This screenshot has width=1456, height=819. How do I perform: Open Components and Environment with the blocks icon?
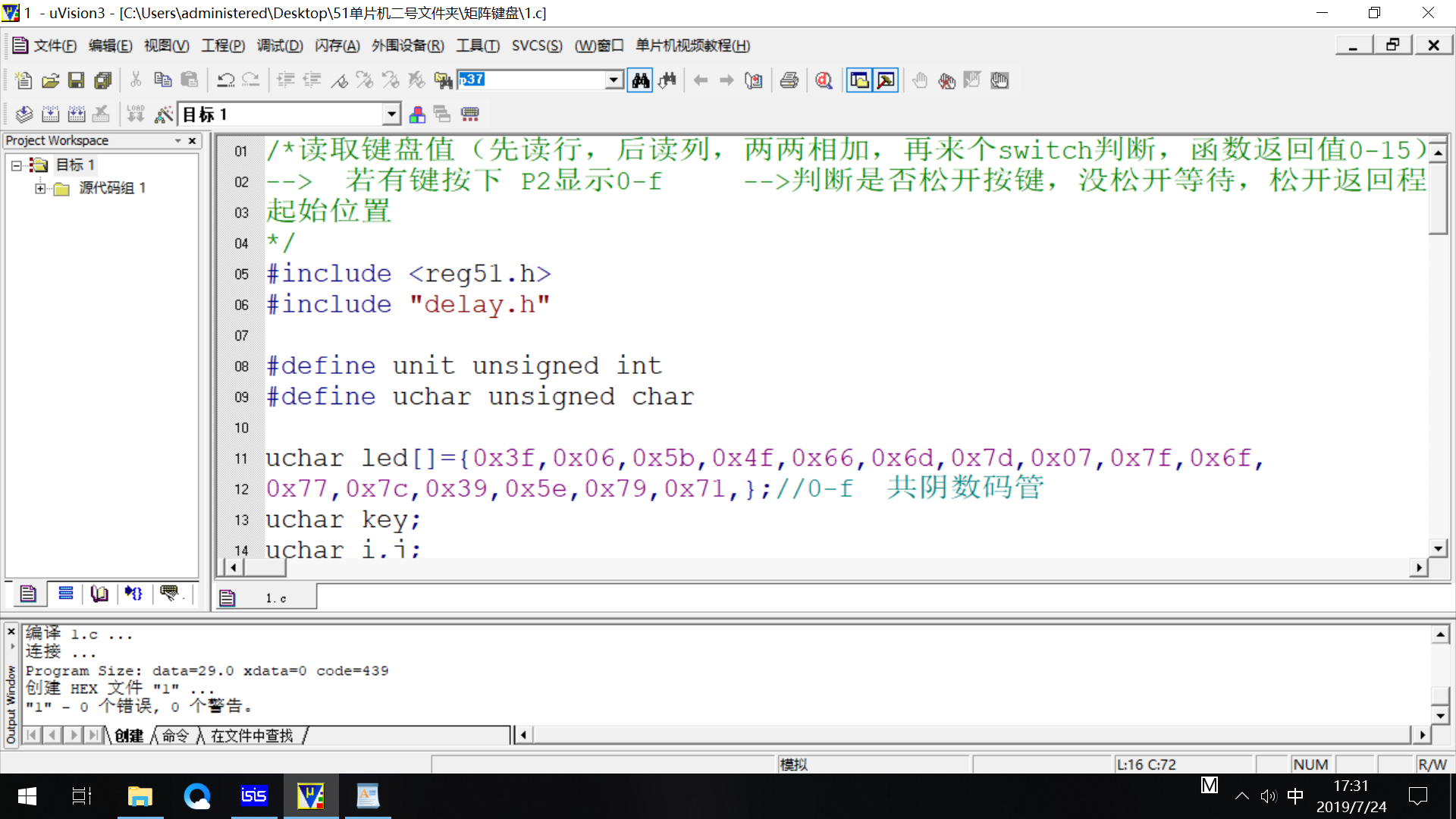point(416,115)
